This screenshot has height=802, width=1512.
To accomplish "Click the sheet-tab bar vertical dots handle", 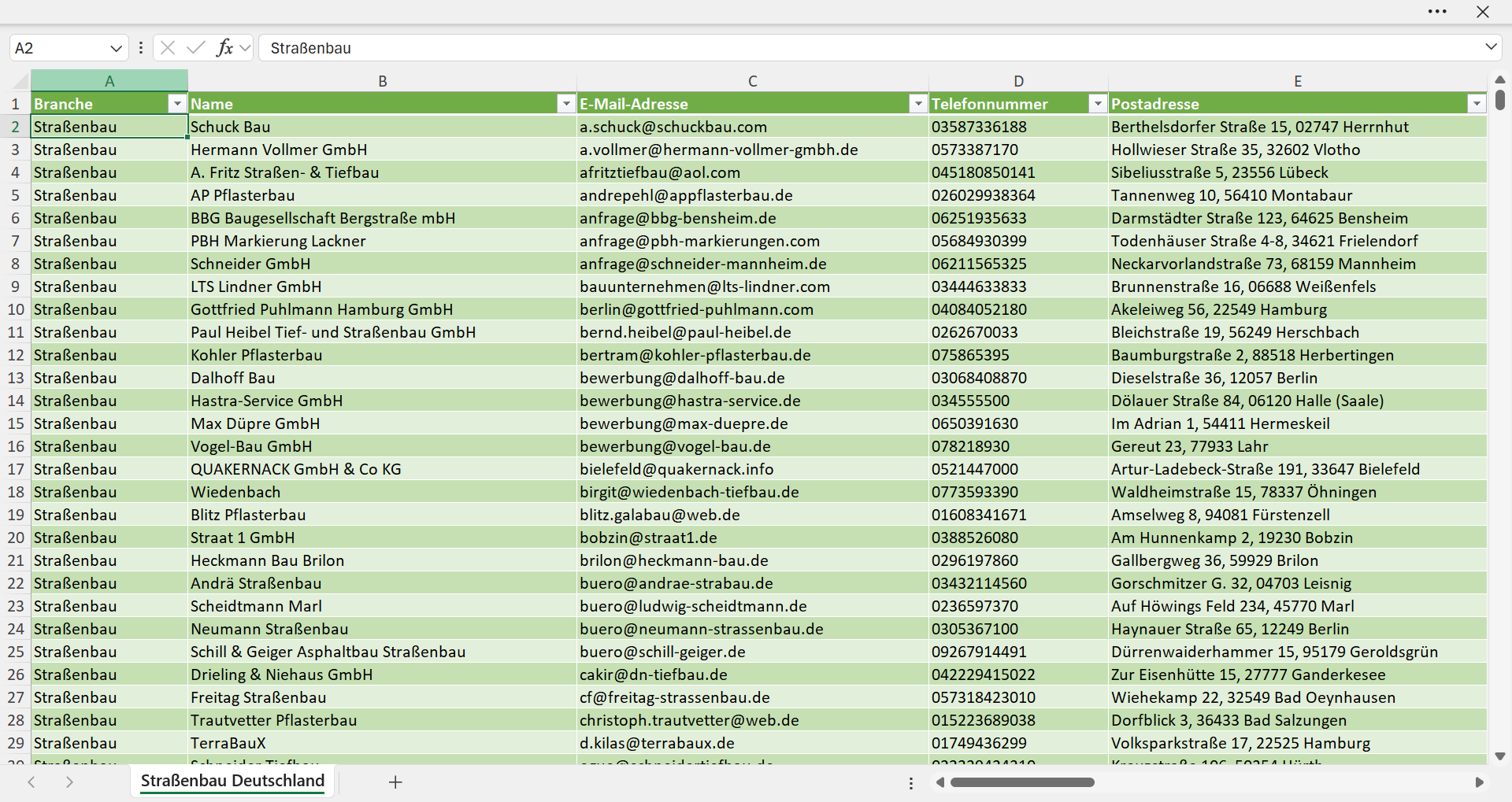I will [911, 783].
